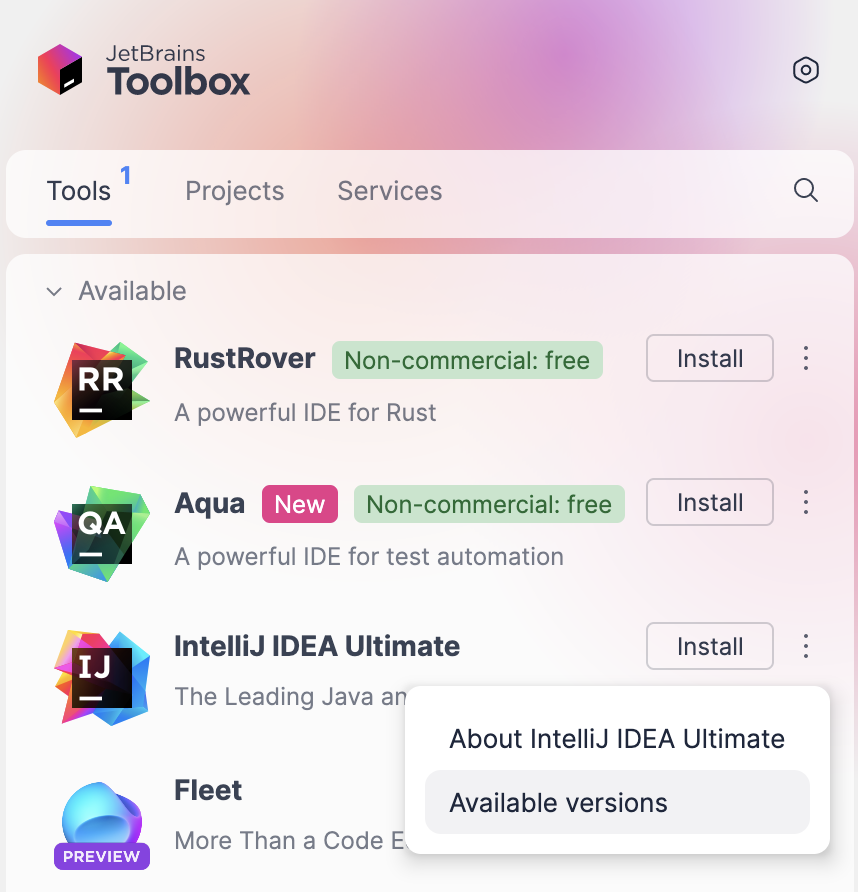The height and width of the screenshot is (892, 858).
Task: Click the Aqua QA icon
Action: [x=102, y=534]
